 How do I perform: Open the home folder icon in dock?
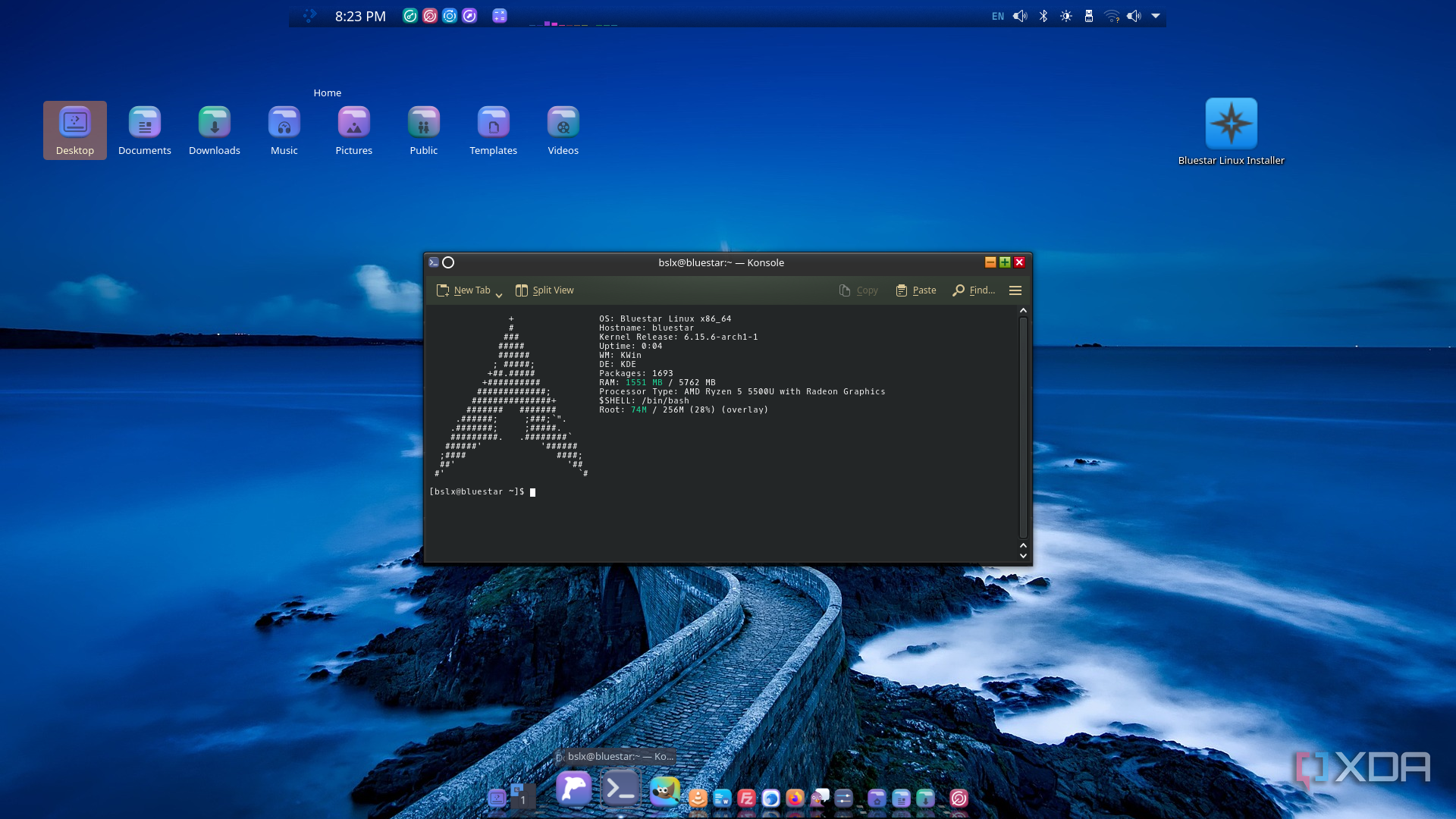[x=877, y=798]
